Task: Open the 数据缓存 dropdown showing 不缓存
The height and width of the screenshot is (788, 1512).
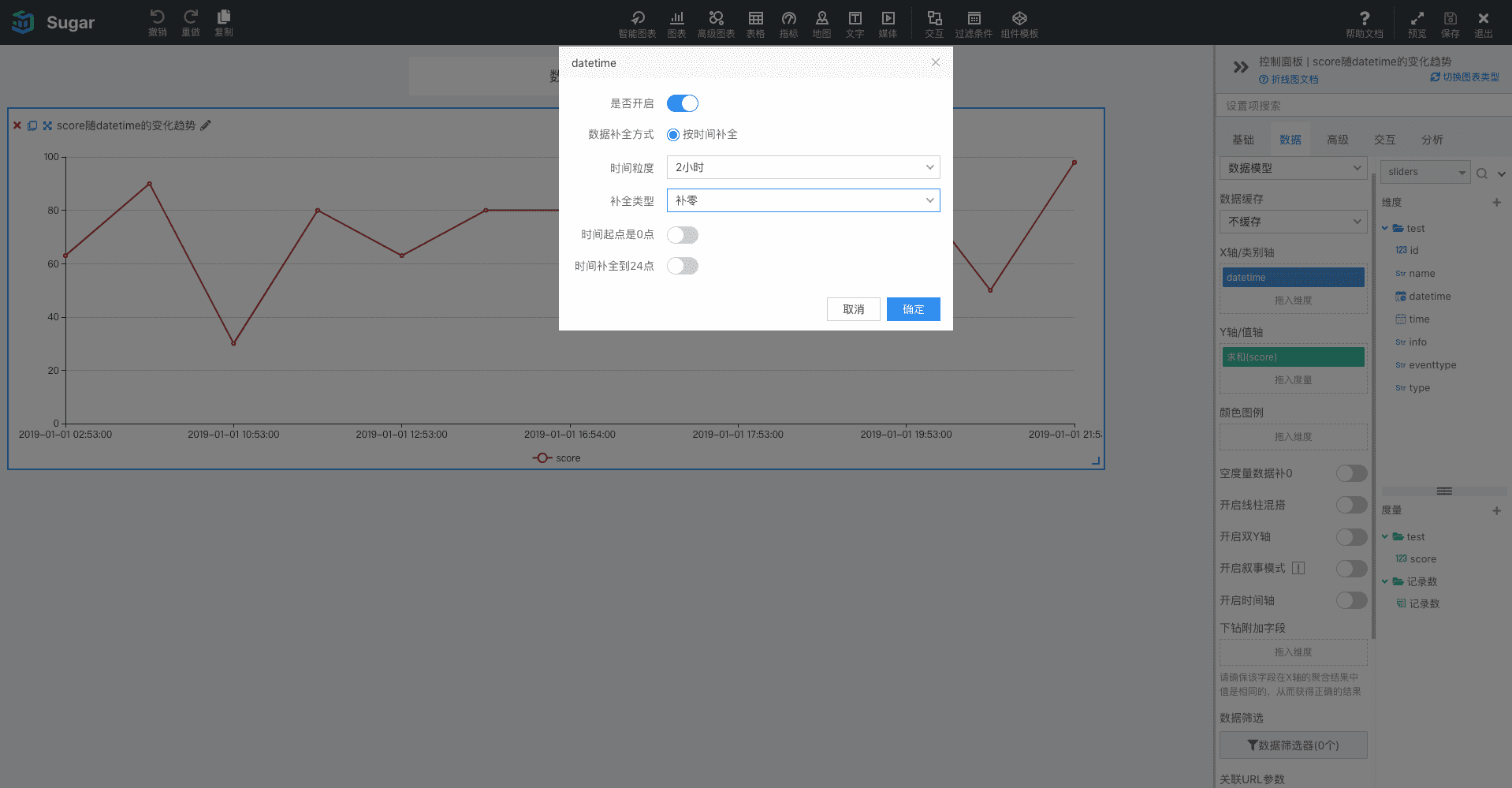Action: (x=1293, y=222)
